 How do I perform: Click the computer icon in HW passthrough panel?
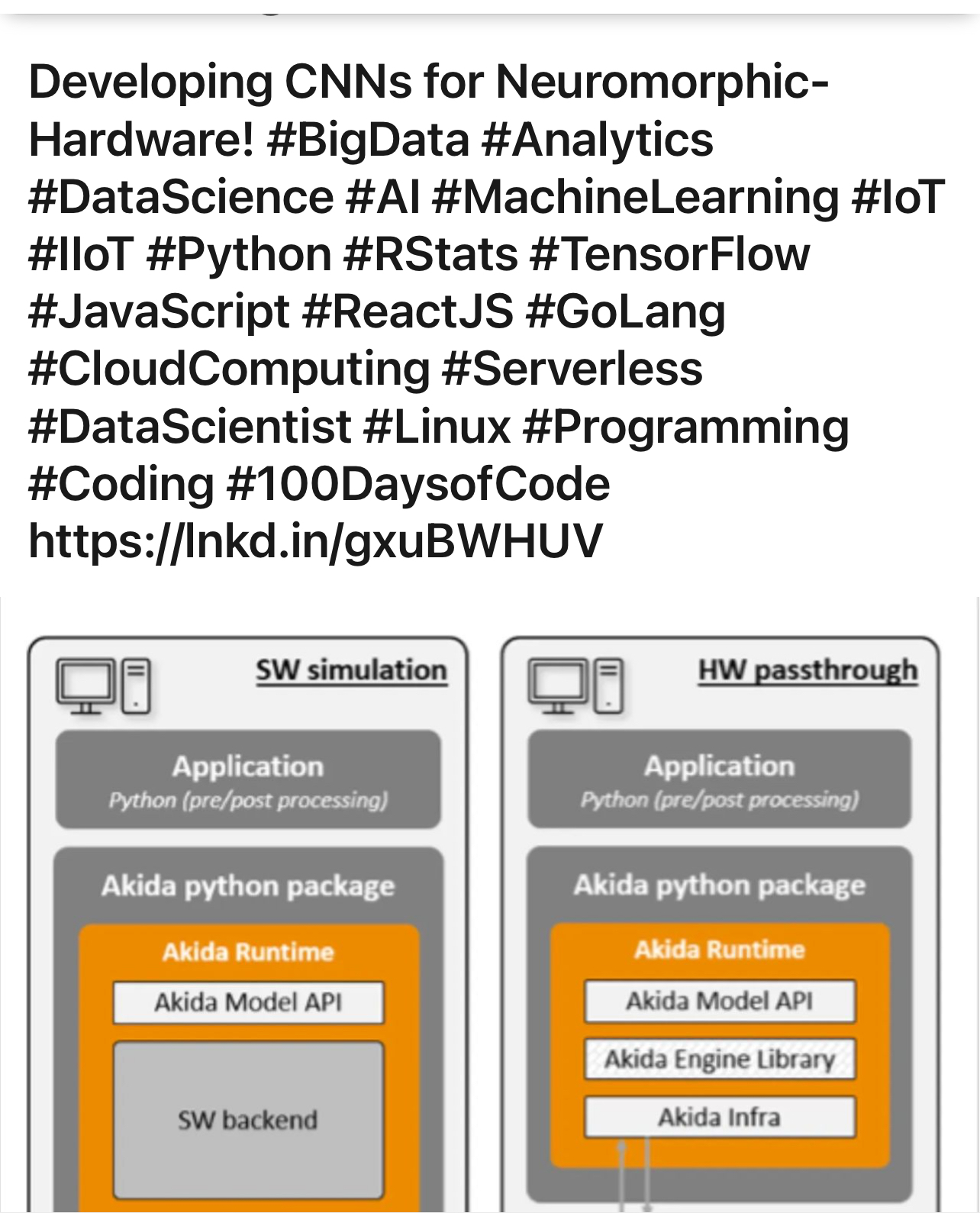click(x=575, y=685)
